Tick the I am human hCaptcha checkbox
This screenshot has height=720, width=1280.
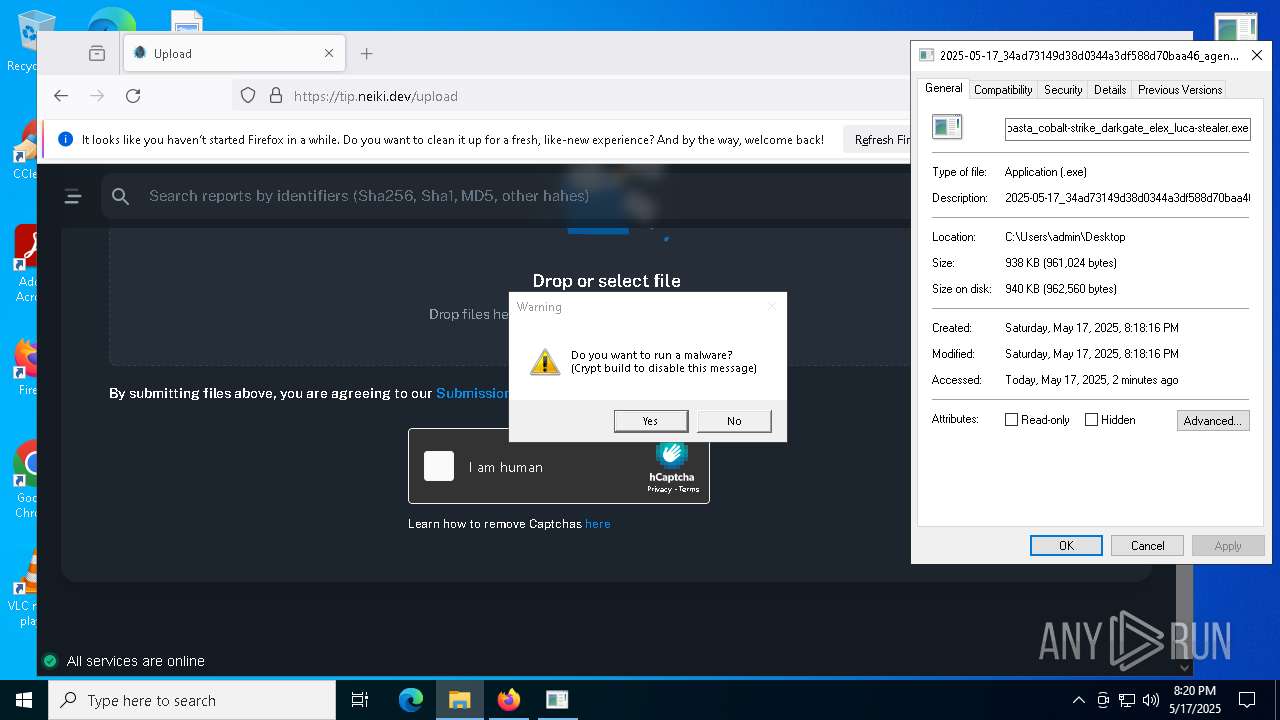439,466
